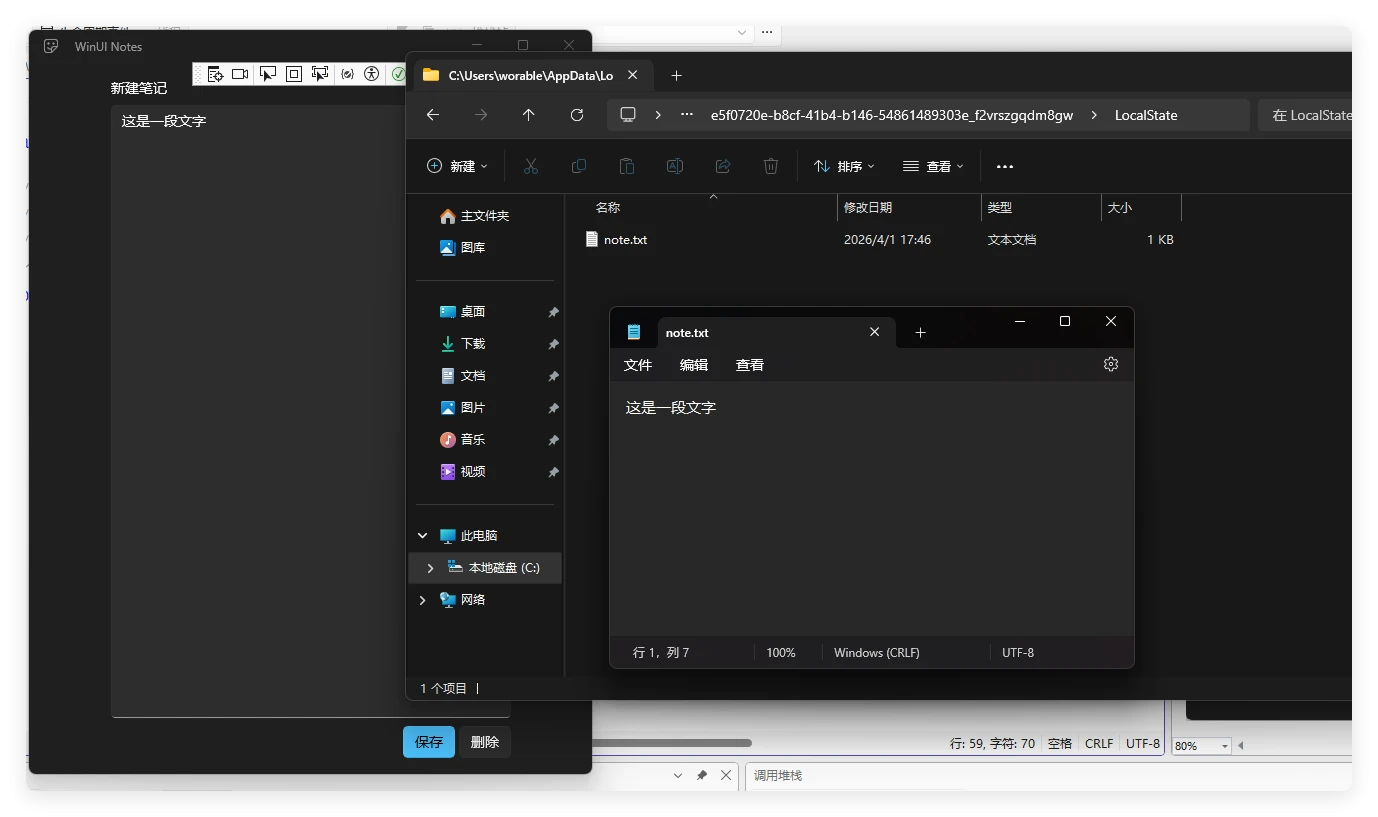Refresh the File Explorer folder view
Screen dimensions: 1378x817
577,115
